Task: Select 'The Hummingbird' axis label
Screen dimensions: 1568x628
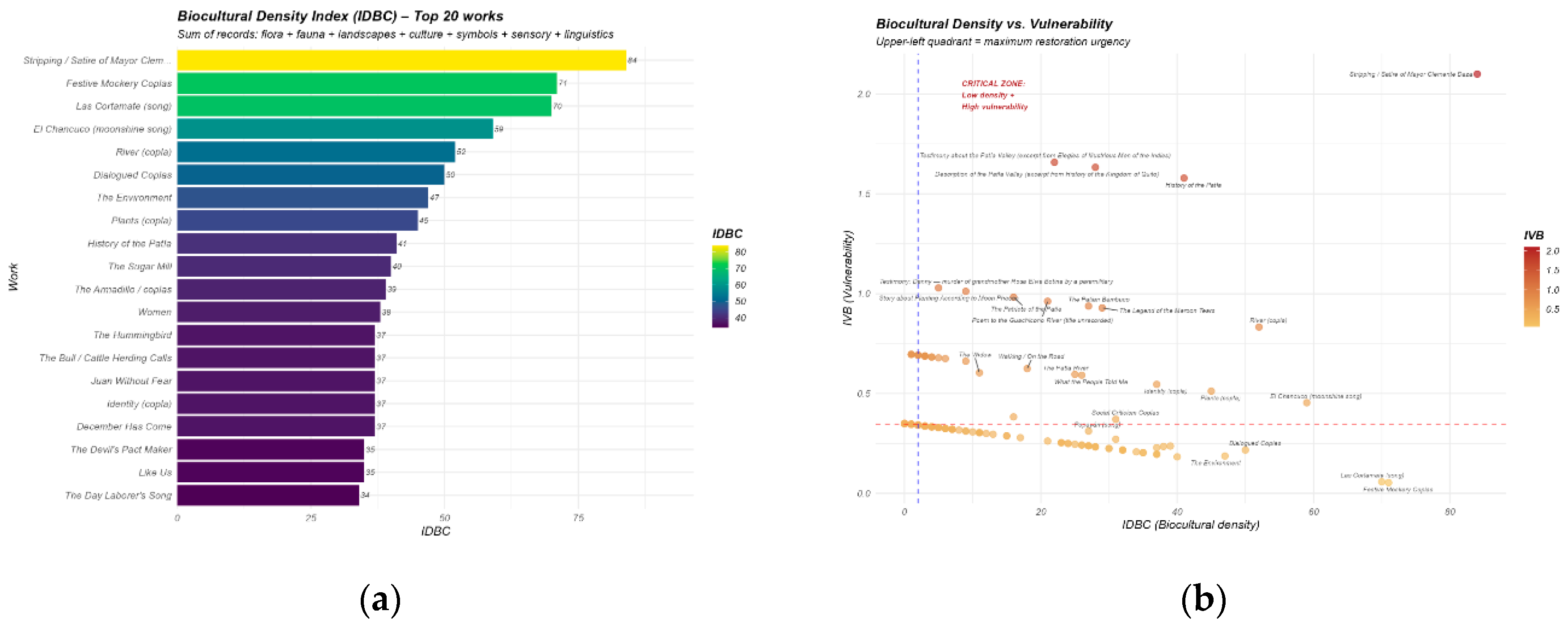Action: click(132, 335)
